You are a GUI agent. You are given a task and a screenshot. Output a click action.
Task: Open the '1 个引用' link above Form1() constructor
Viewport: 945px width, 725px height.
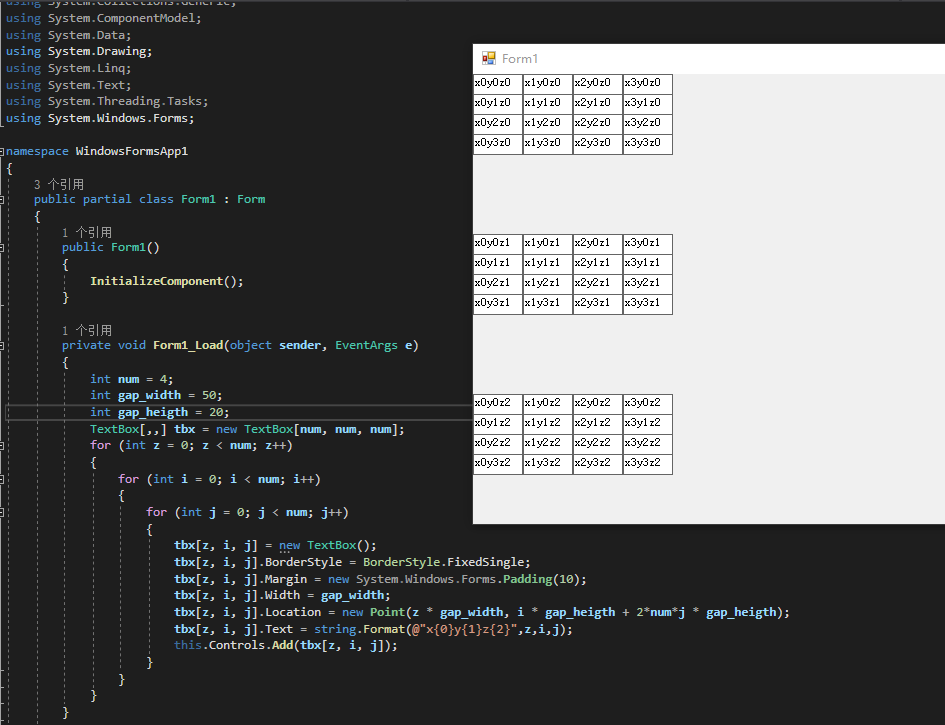tap(86, 232)
